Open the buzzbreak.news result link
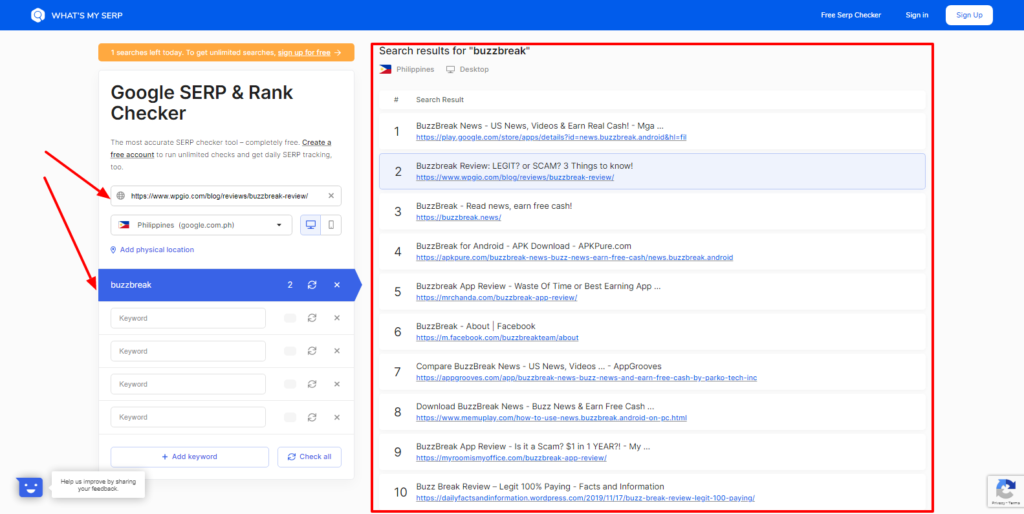The image size is (1024, 514). (458, 217)
